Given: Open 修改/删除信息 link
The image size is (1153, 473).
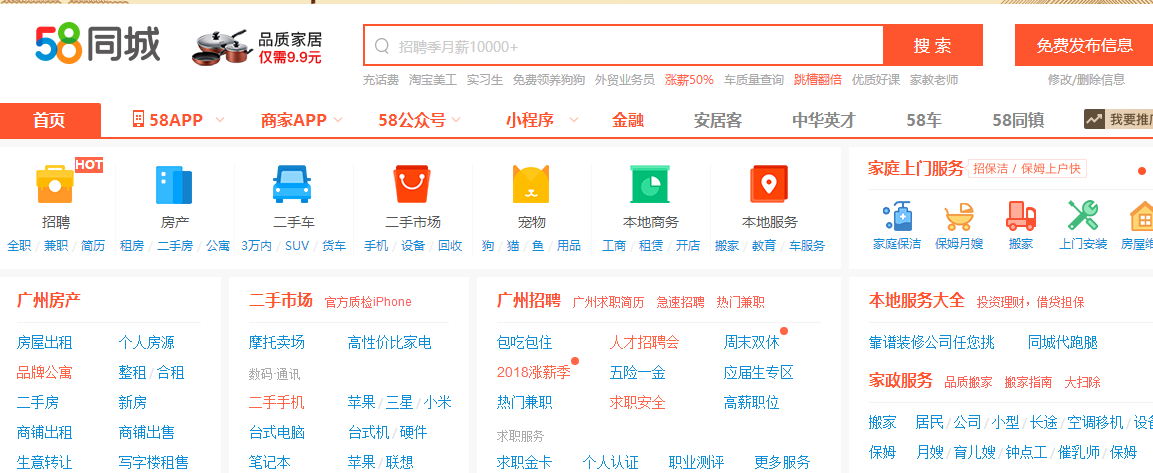Looking at the screenshot, I should coord(1086,79).
